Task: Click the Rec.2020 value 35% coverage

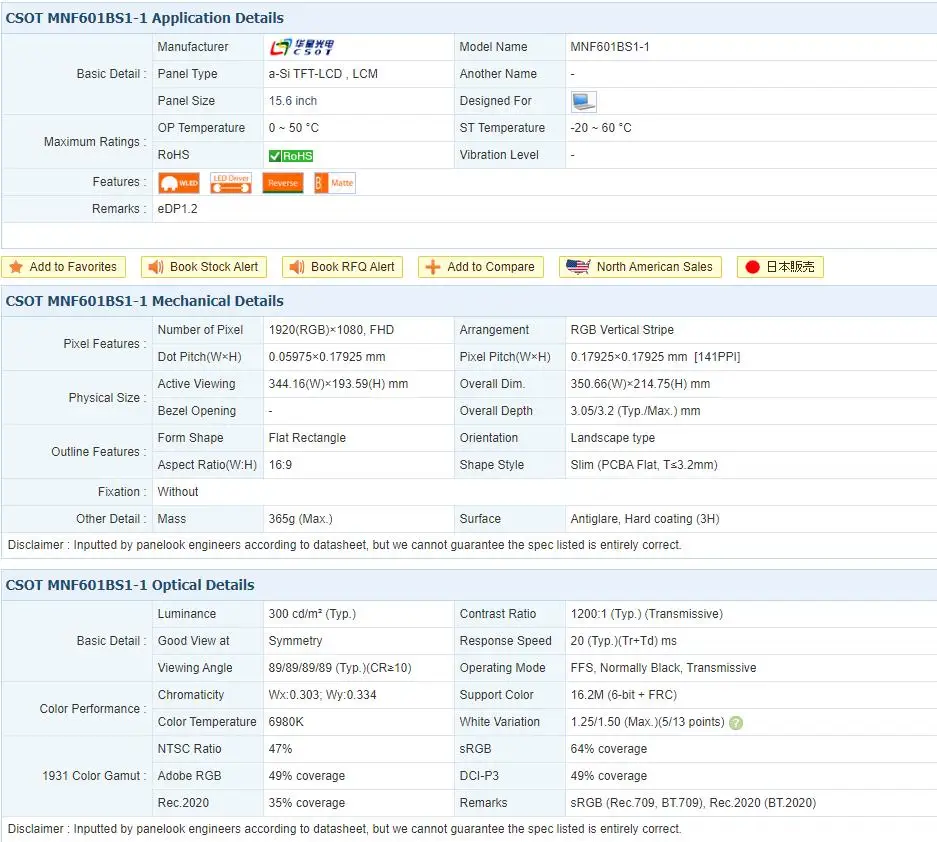Action: [x=307, y=803]
